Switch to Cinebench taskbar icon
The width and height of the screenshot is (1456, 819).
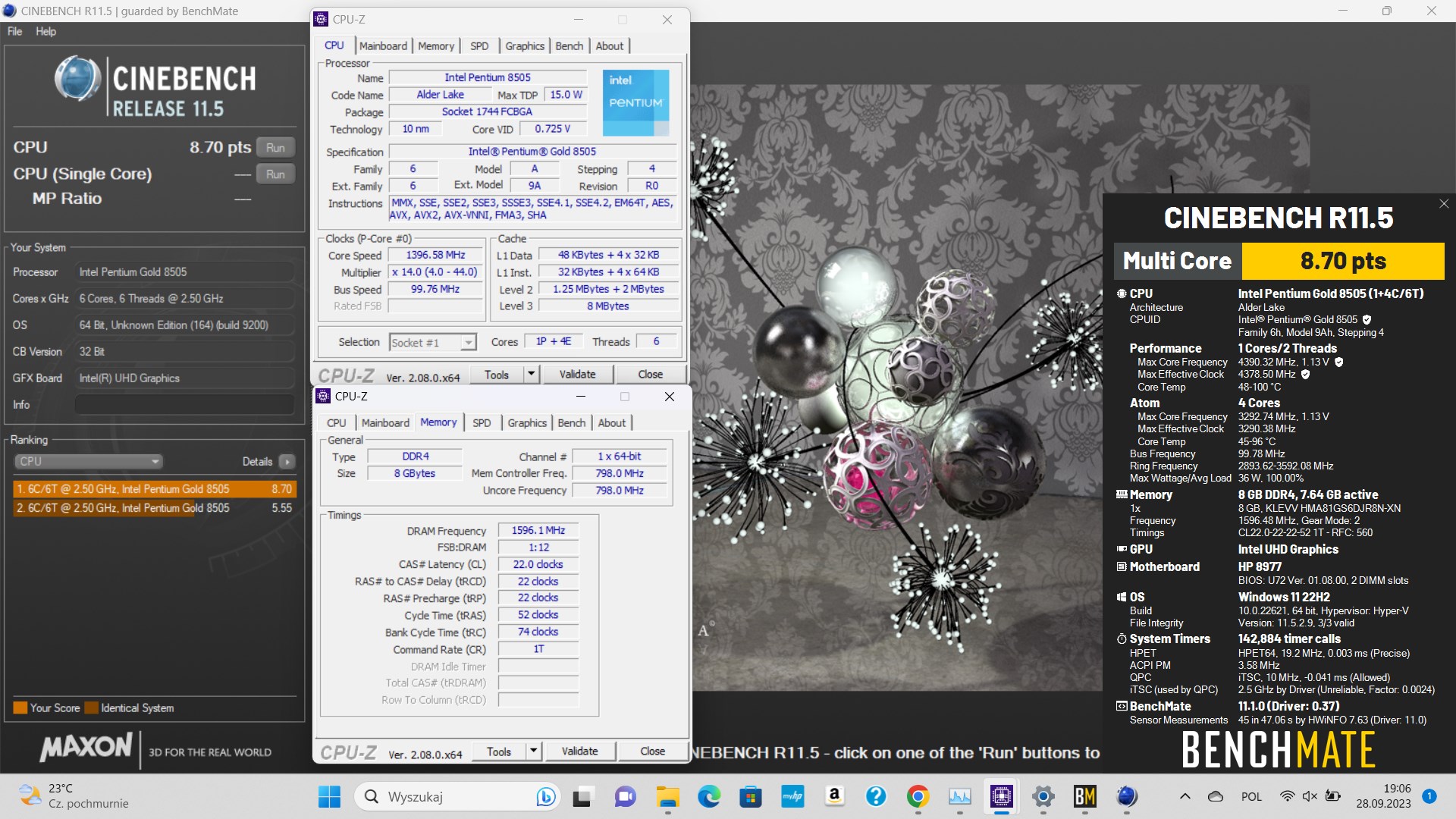[x=1127, y=796]
